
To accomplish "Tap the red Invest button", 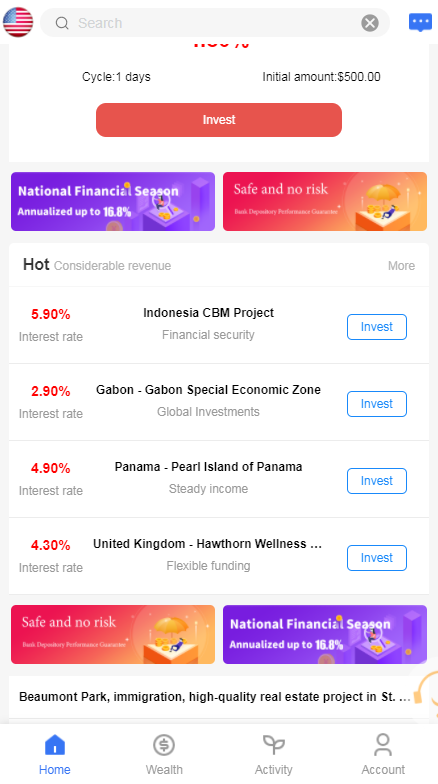I will click(219, 120).
